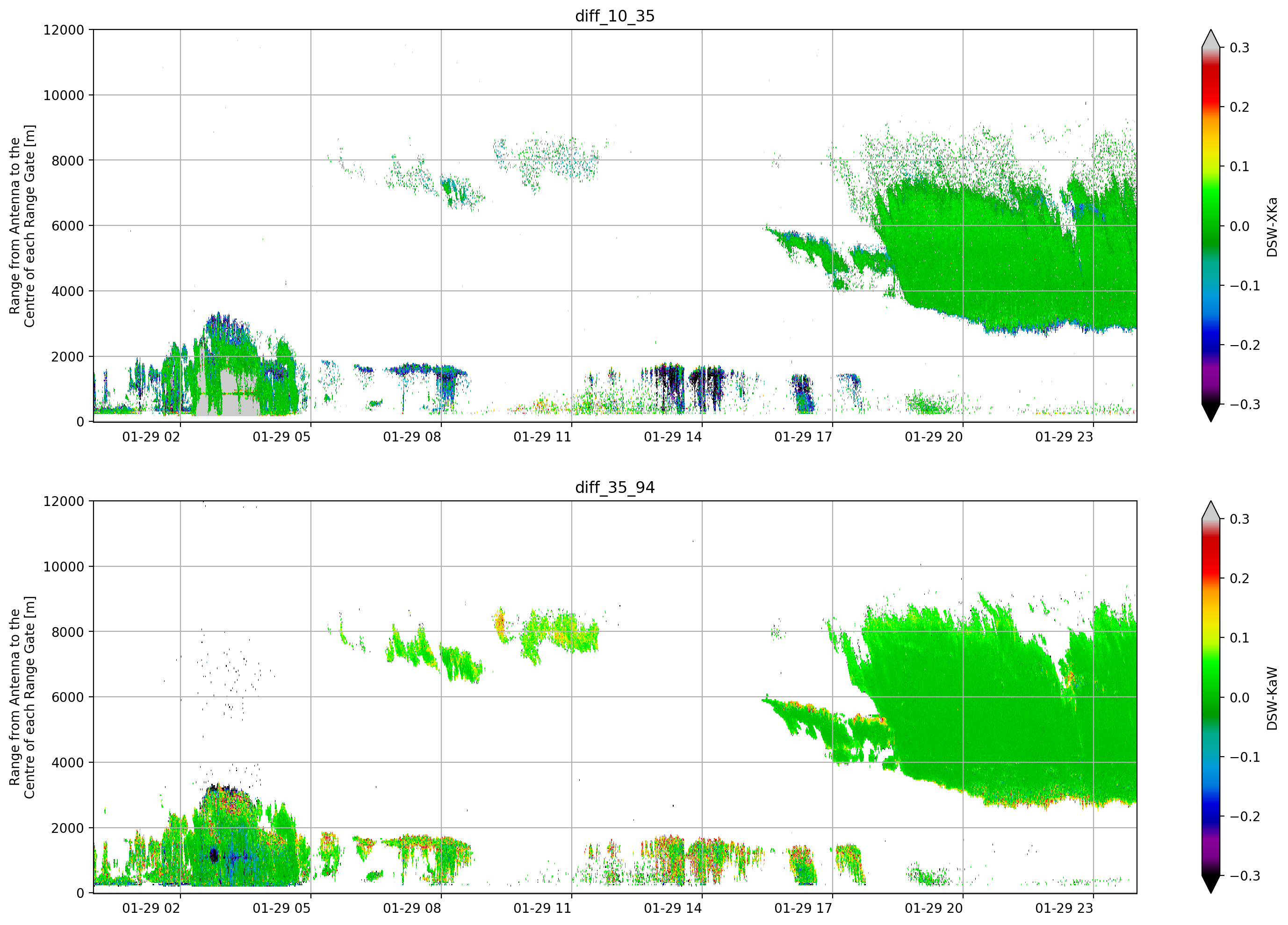This screenshot has height=925, width=1288.
Task: Click '−0.2' tick on DSW-KaW colorbar
Action: point(1245,817)
